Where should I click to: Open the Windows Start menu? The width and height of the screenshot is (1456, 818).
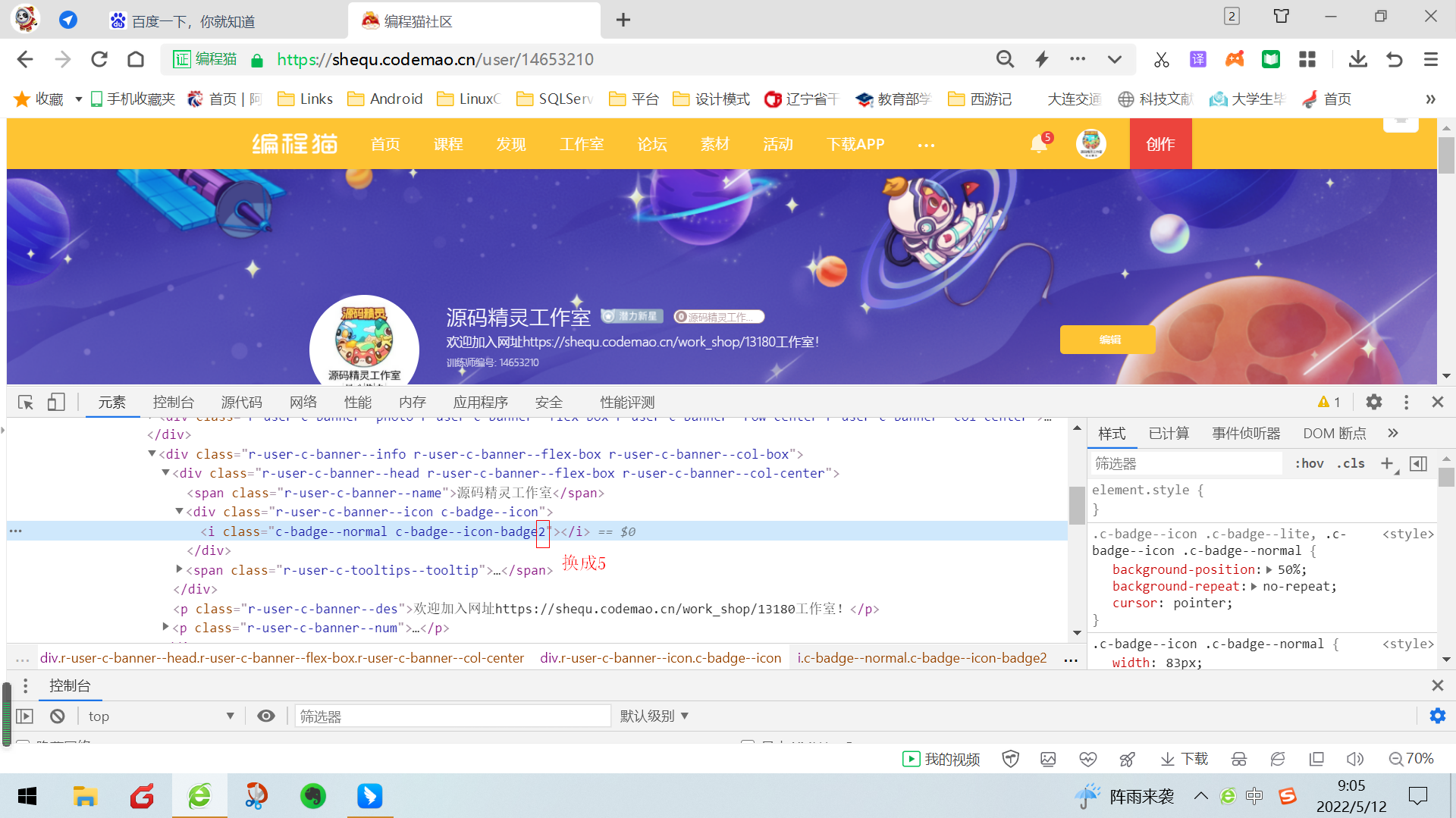tap(27, 796)
